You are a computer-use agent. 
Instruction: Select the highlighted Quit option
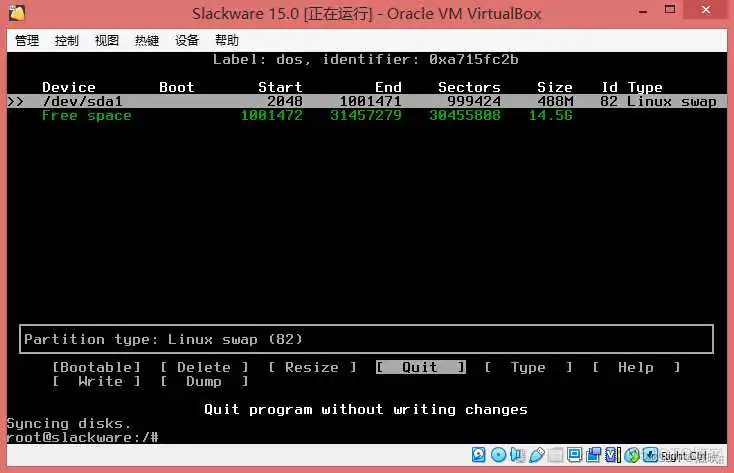pos(420,367)
